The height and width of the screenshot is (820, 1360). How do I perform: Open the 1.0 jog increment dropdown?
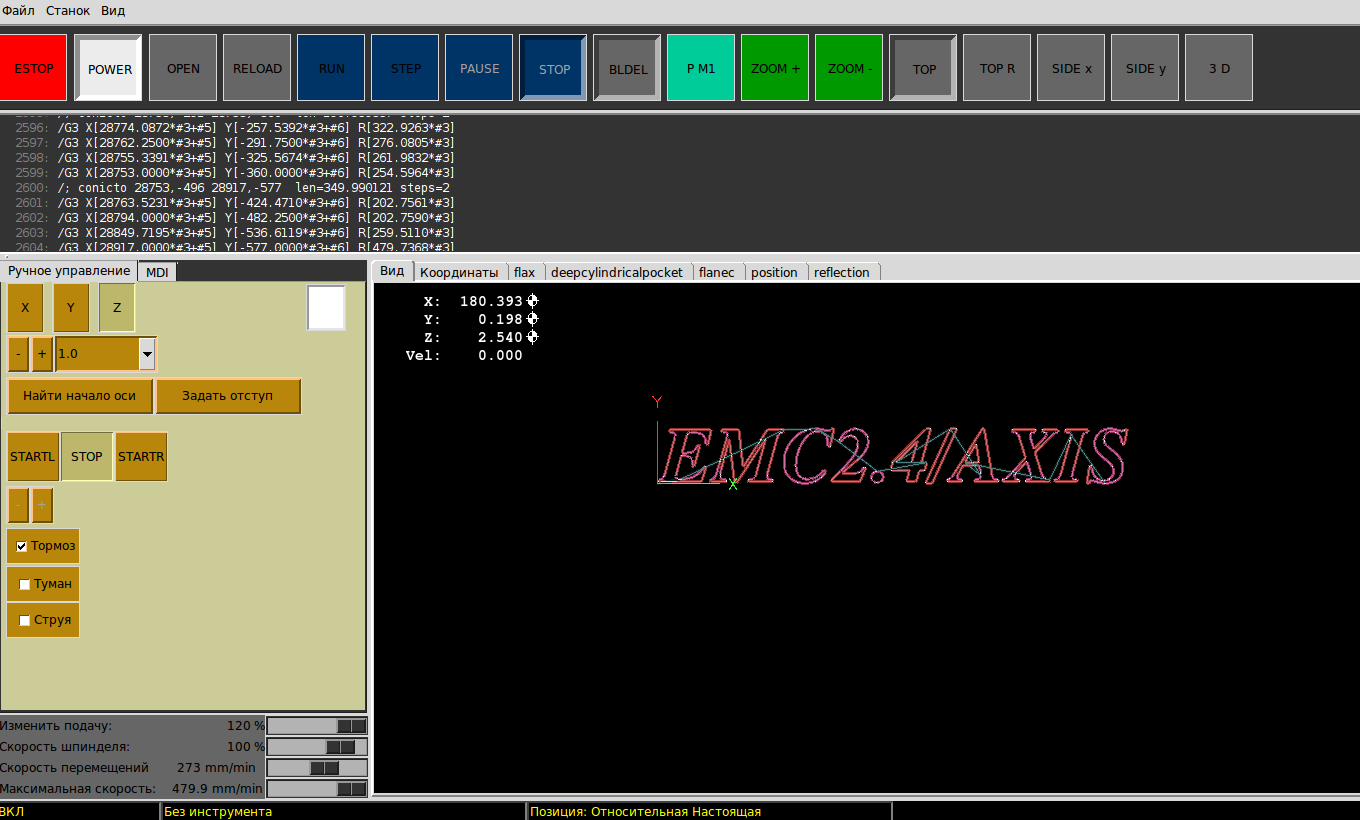click(147, 354)
